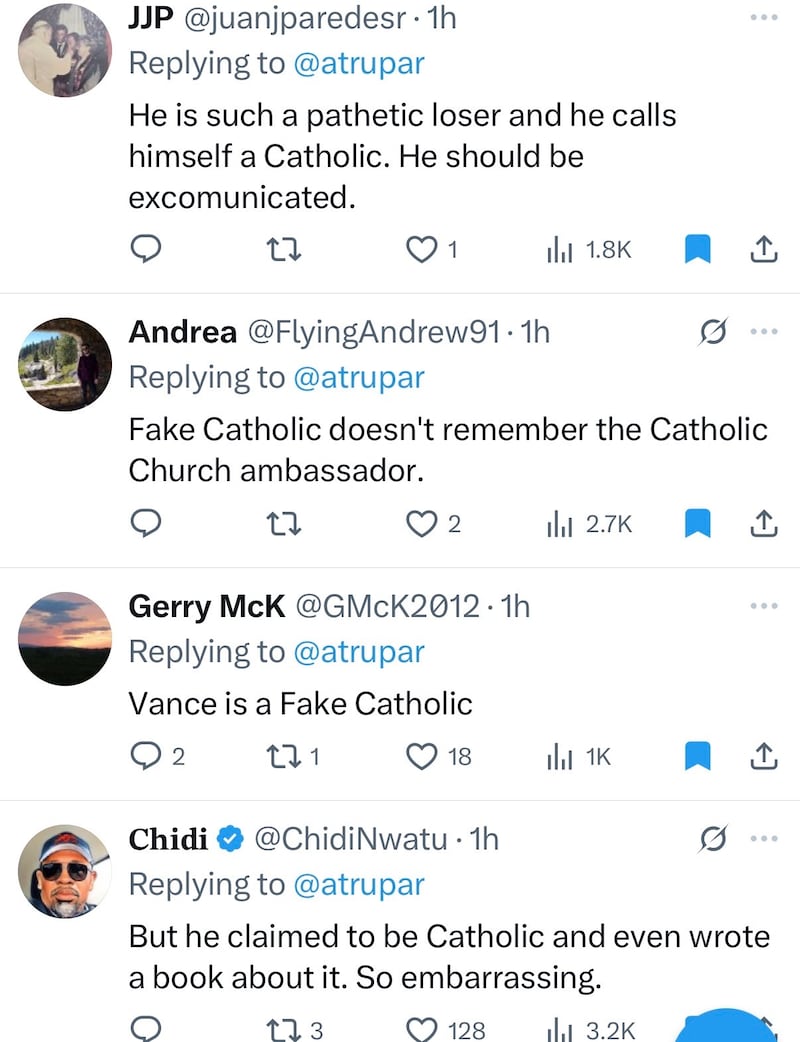This screenshot has width=800, height=1042.
Task: Open reply thread on Gerry McK's tweet
Action: (147, 756)
